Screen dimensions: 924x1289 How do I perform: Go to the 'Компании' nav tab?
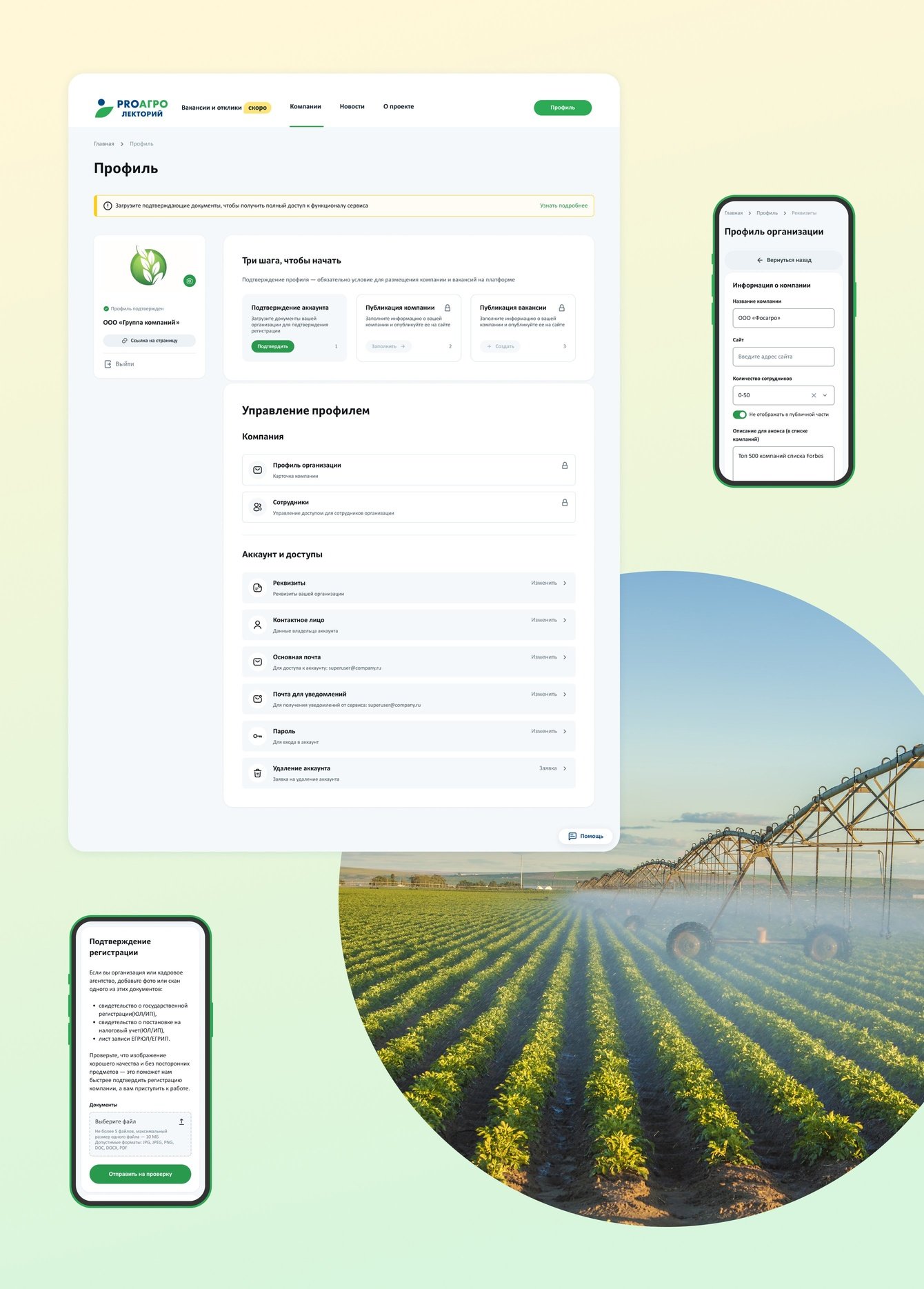coord(305,107)
